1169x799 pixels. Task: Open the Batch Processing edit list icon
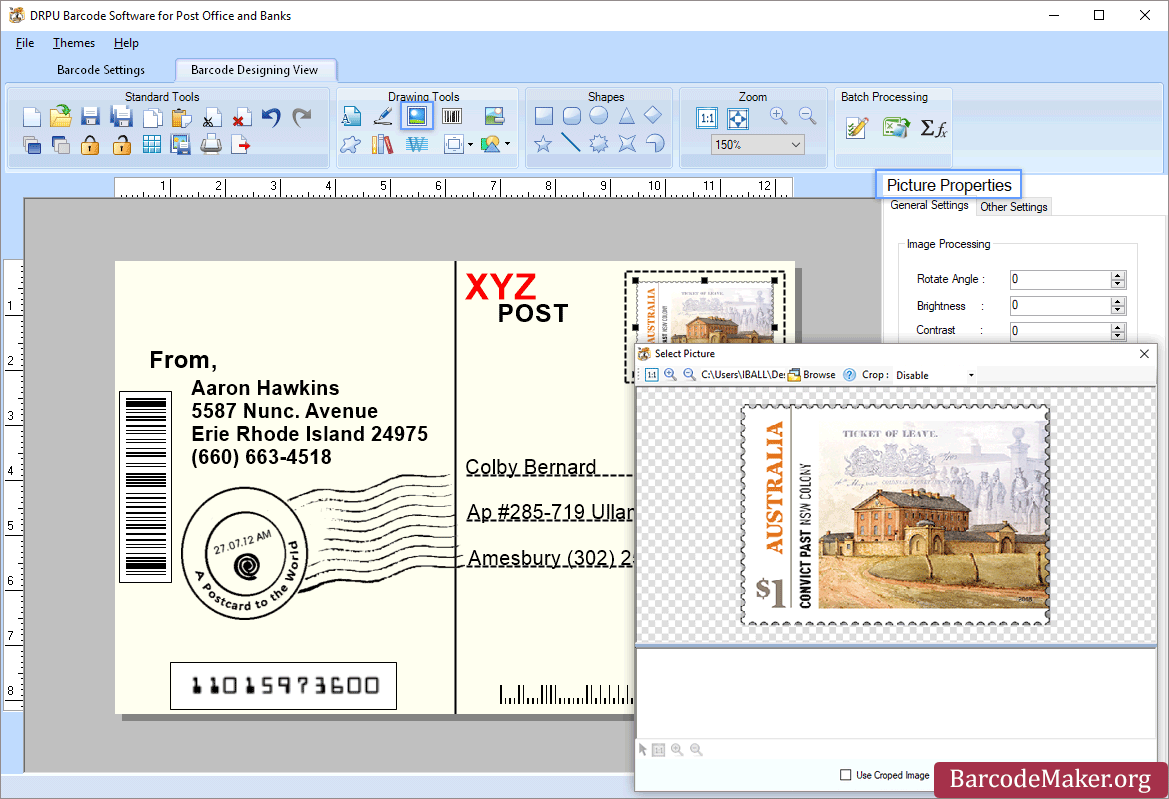(x=857, y=128)
